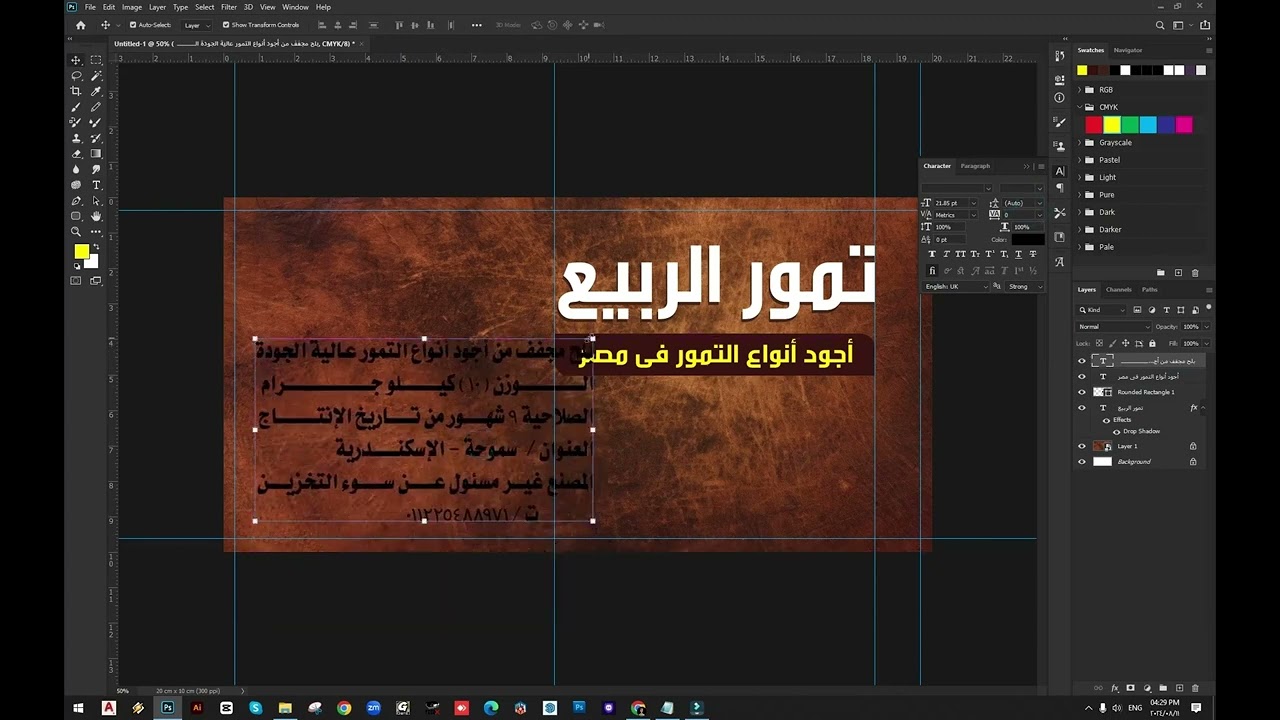
Task: Open layer Opacity dropdown arrow
Action: point(1207,327)
